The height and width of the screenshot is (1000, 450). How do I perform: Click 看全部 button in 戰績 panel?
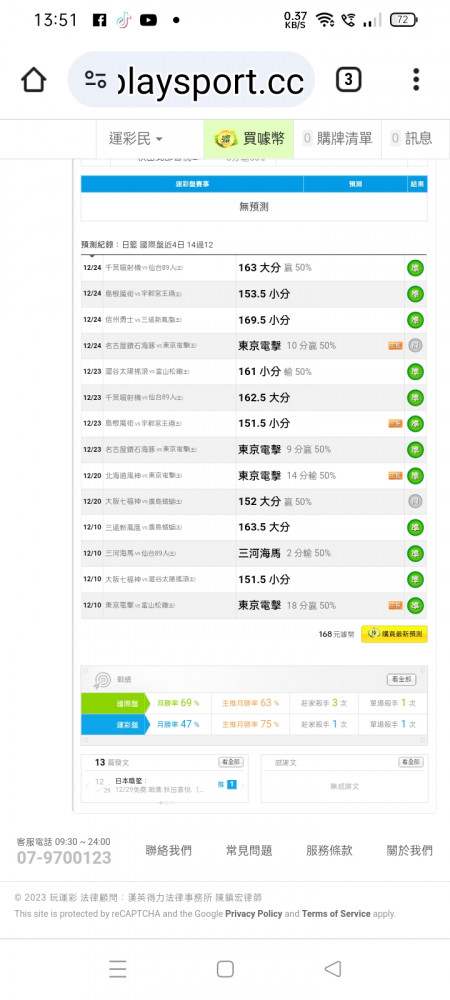pyautogui.click(x=402, y=679)
